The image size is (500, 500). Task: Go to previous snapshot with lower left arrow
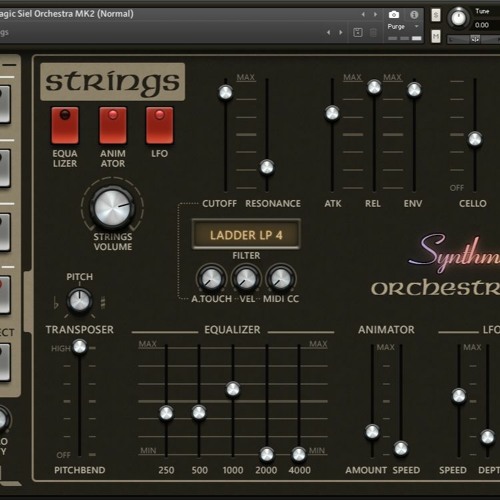tap(328, 32)
